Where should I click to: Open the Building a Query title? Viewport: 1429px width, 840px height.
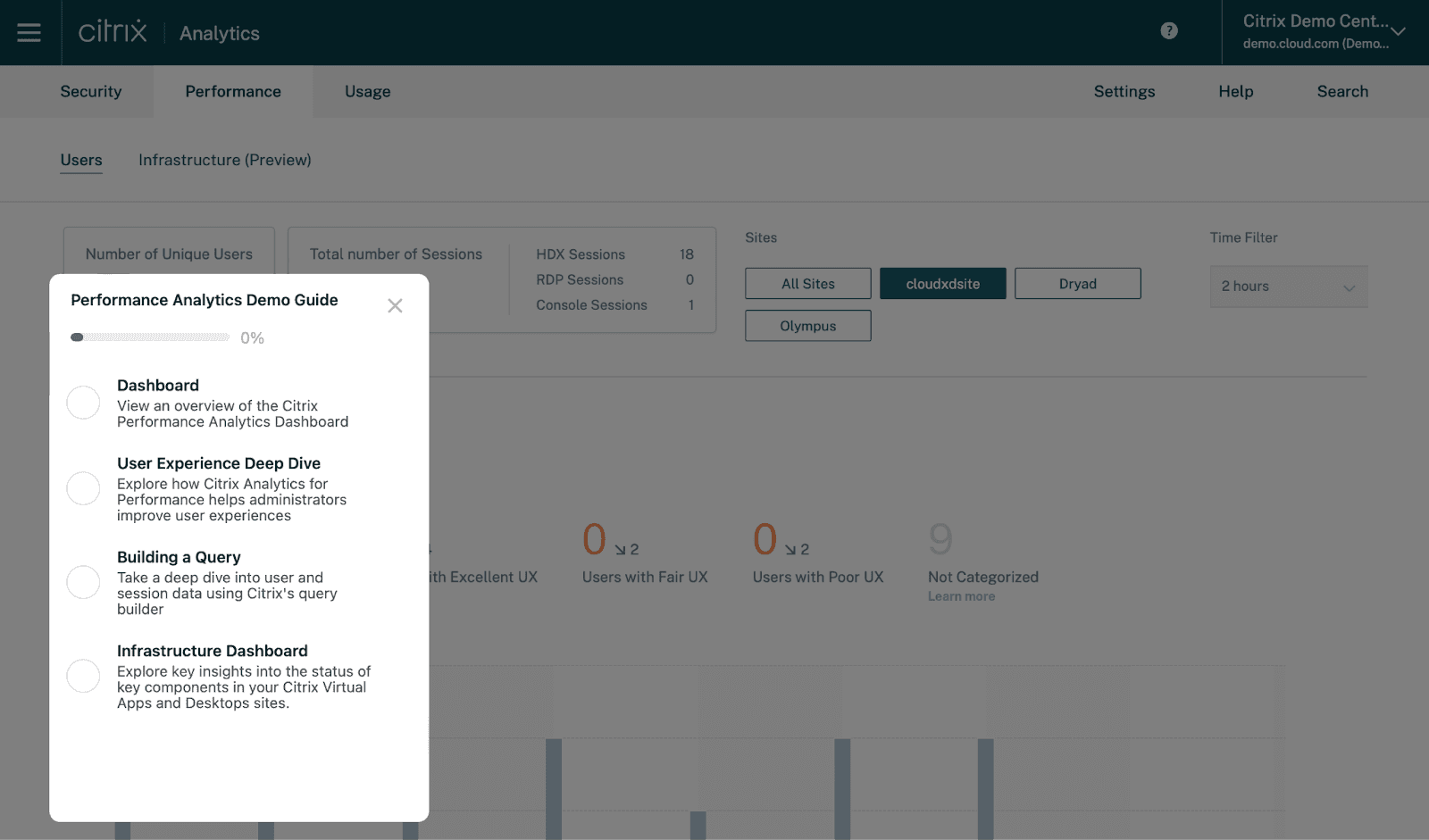179,557
